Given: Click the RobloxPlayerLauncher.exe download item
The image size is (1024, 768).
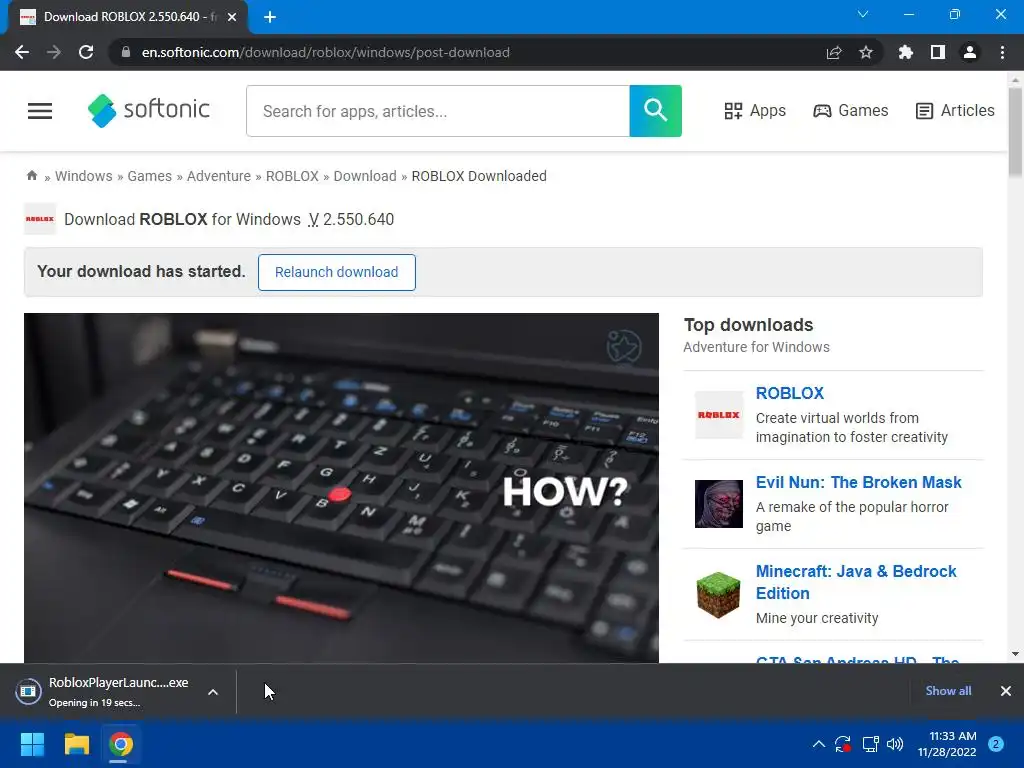Looking at the screenshot, I should (x=106, y=692).
